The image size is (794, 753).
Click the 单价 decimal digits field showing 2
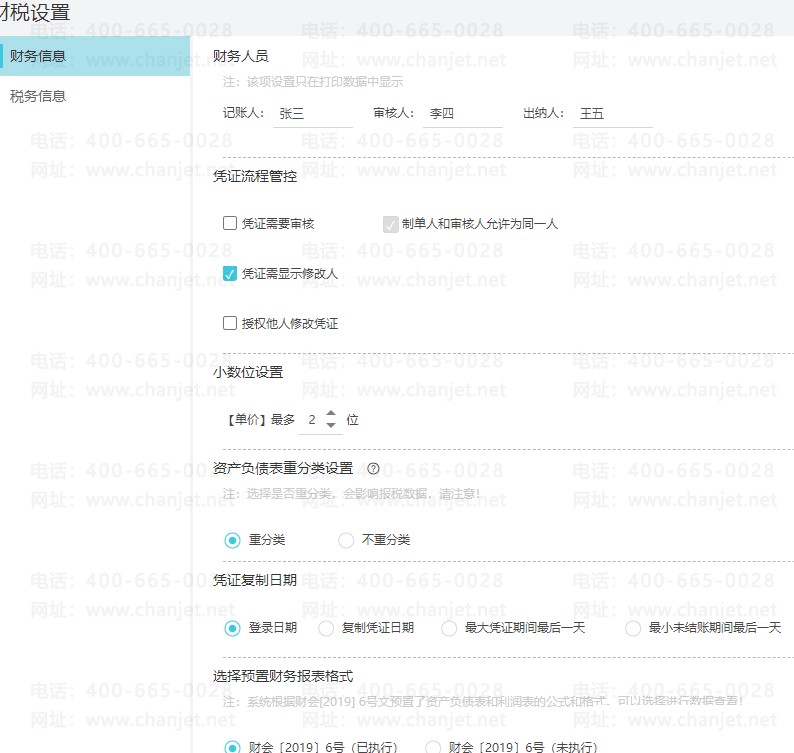pos(312,420)
